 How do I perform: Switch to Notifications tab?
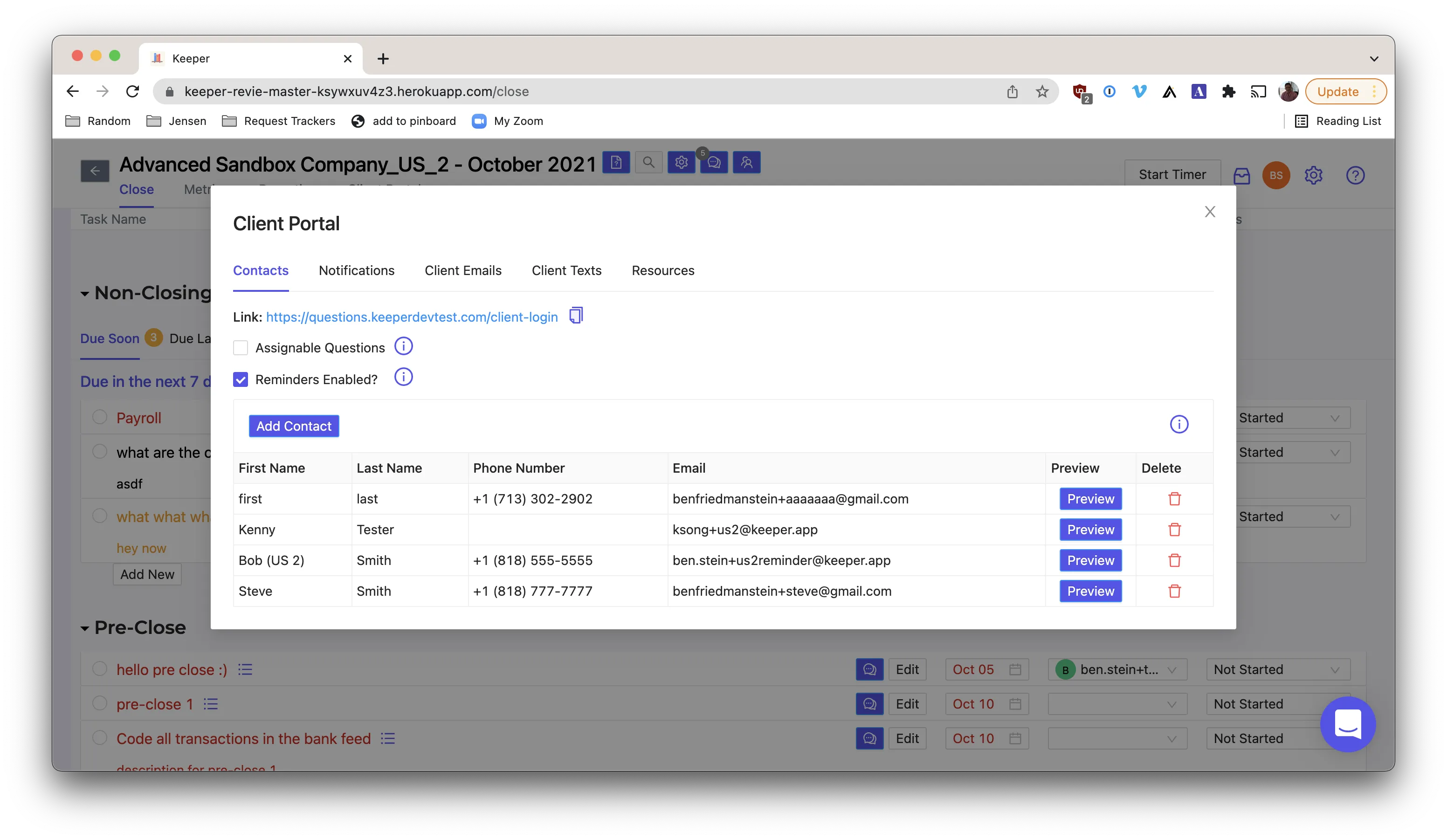click(x=357, y=270)
